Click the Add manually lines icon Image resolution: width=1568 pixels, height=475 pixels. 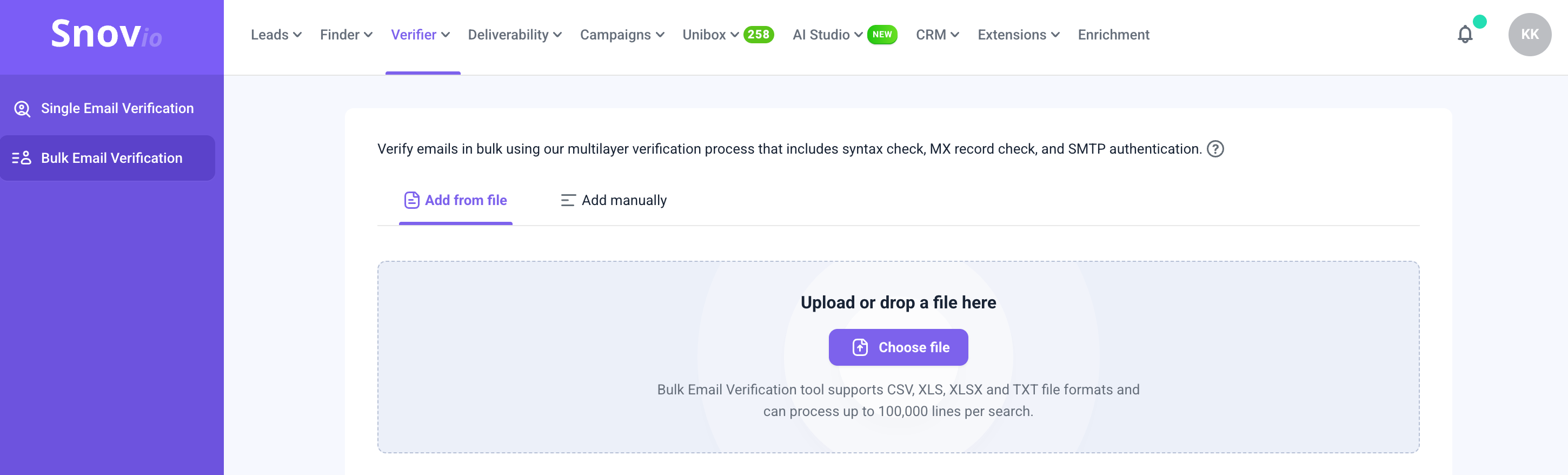point(568,200)
